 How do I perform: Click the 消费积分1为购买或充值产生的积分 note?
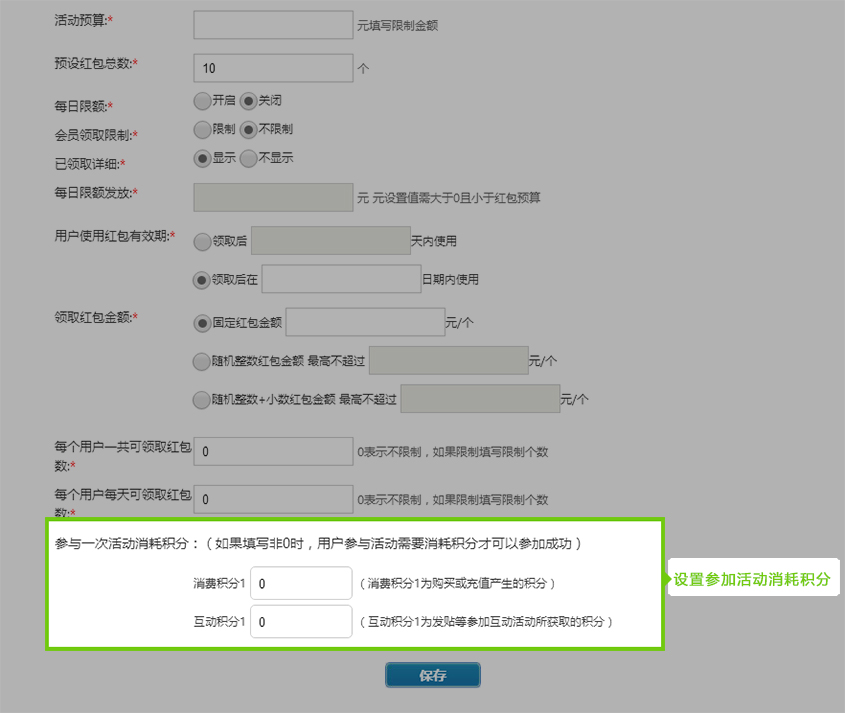tap(457, 583)
